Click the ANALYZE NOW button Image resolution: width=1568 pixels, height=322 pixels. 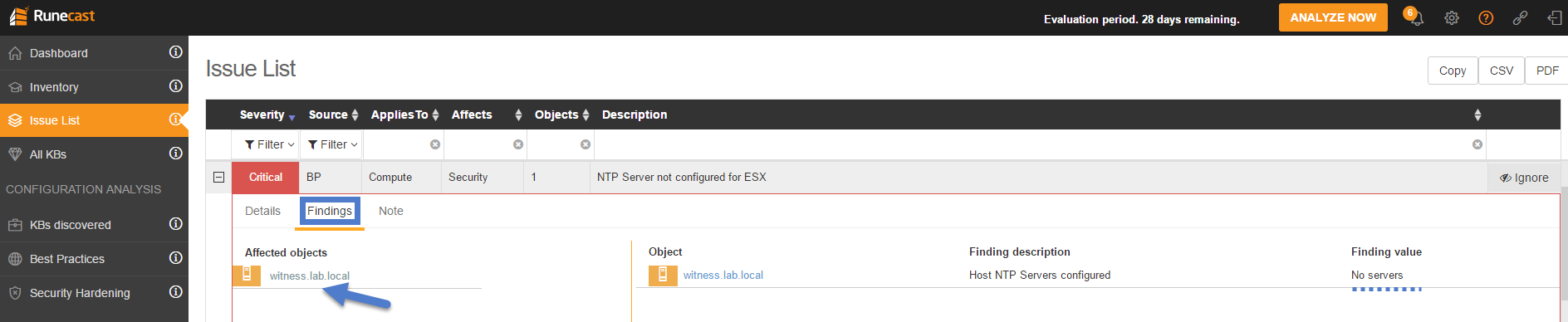tap(1333, 17)
